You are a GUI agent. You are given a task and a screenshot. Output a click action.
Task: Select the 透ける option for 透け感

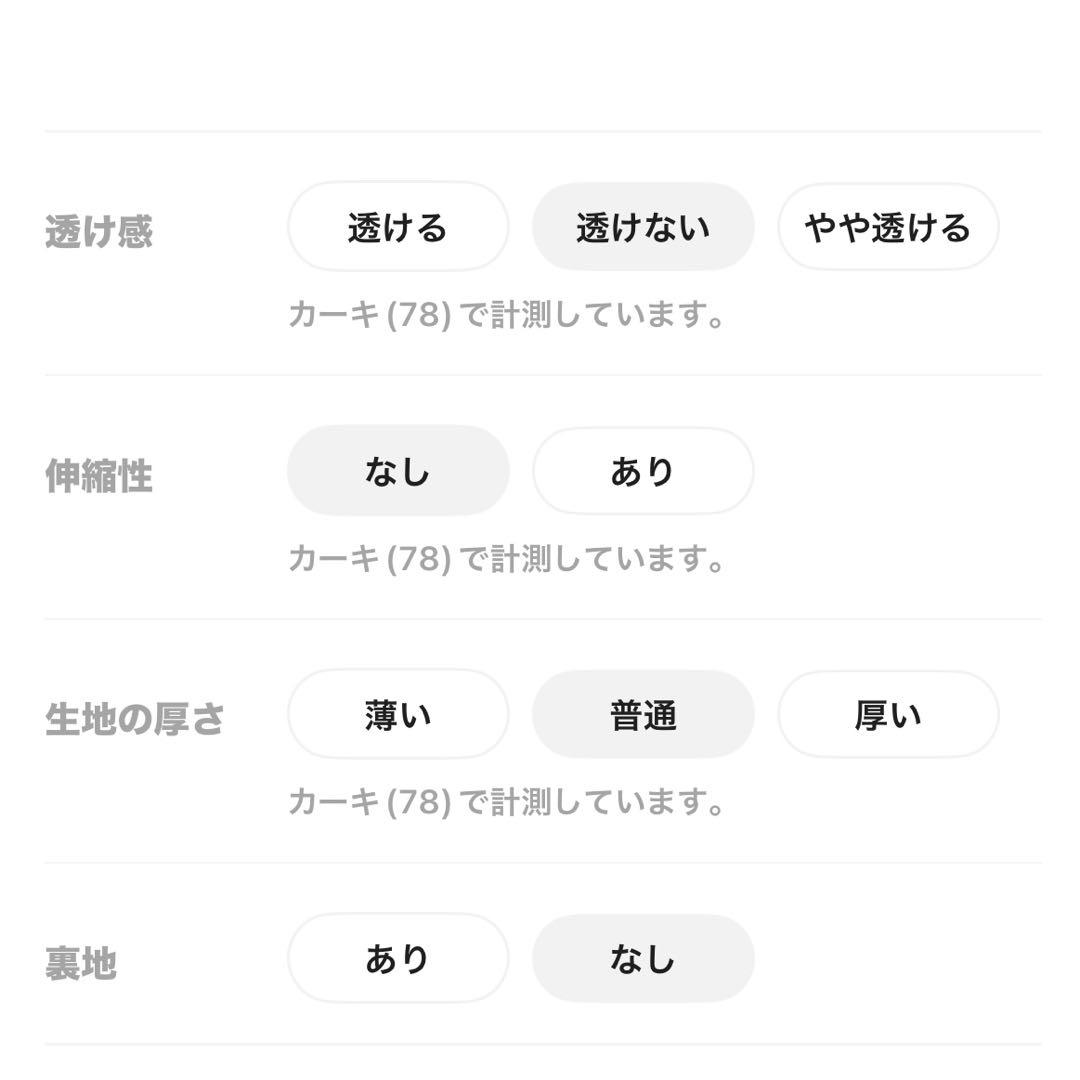tap(398, 228)
